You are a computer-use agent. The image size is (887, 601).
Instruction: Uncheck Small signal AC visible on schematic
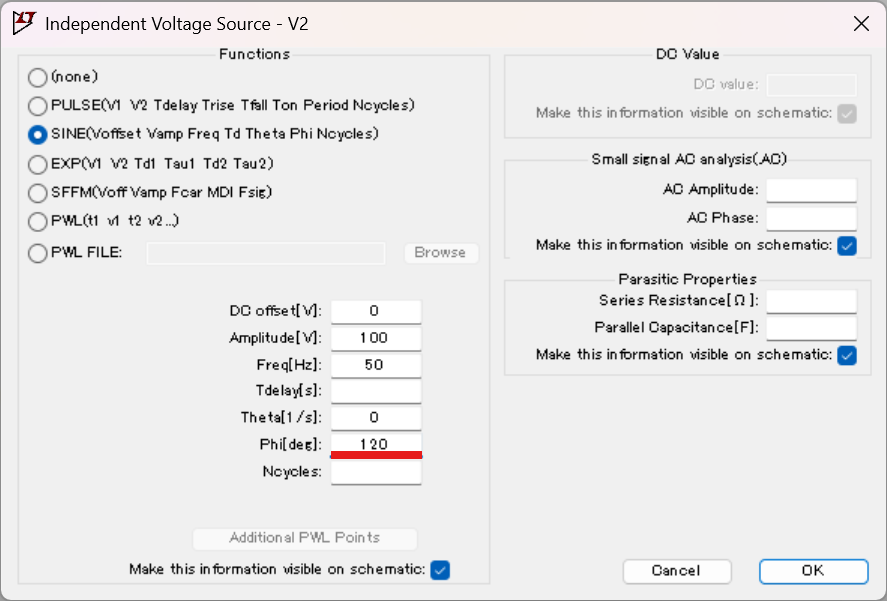coord(847,246)
